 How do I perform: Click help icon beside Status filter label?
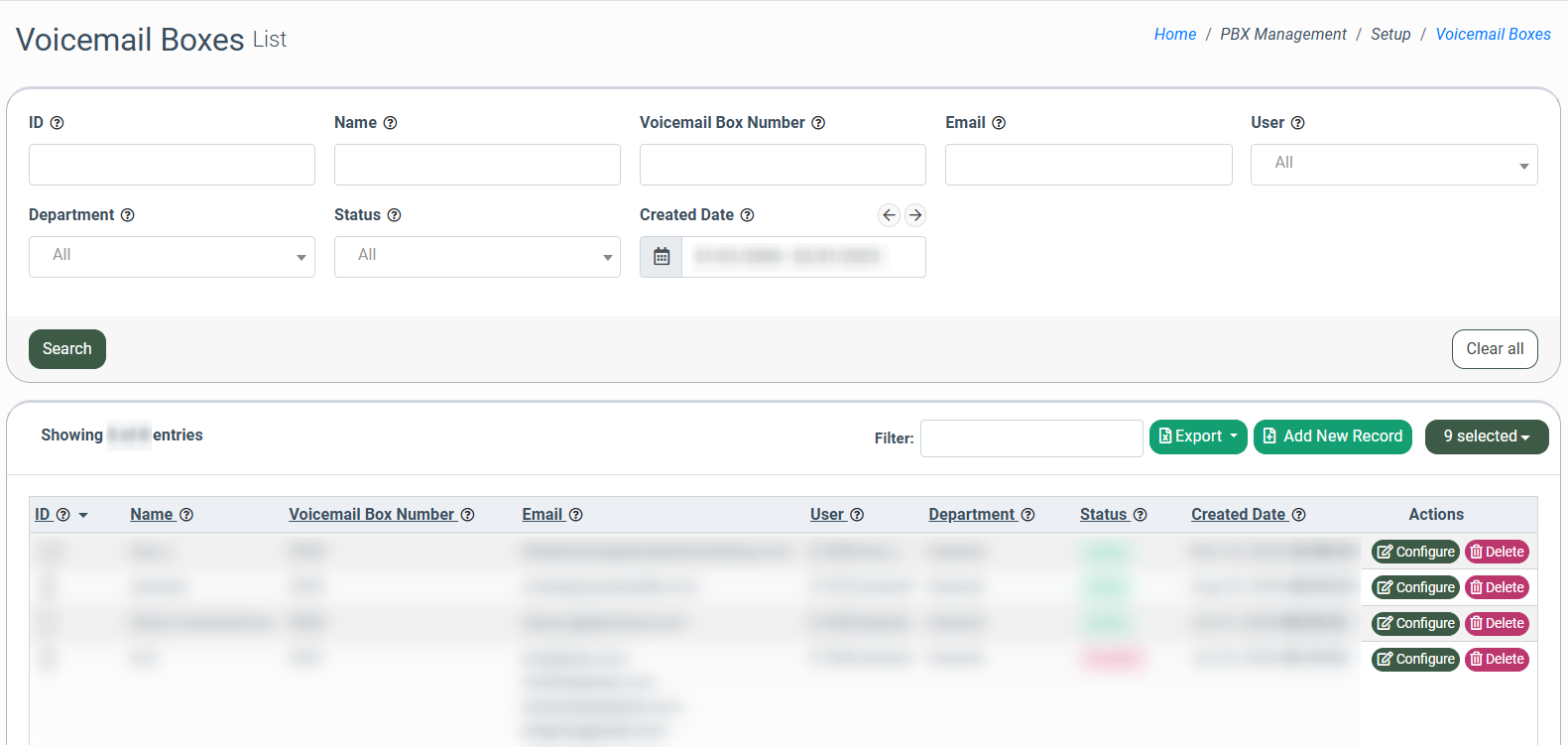[394, 215]
